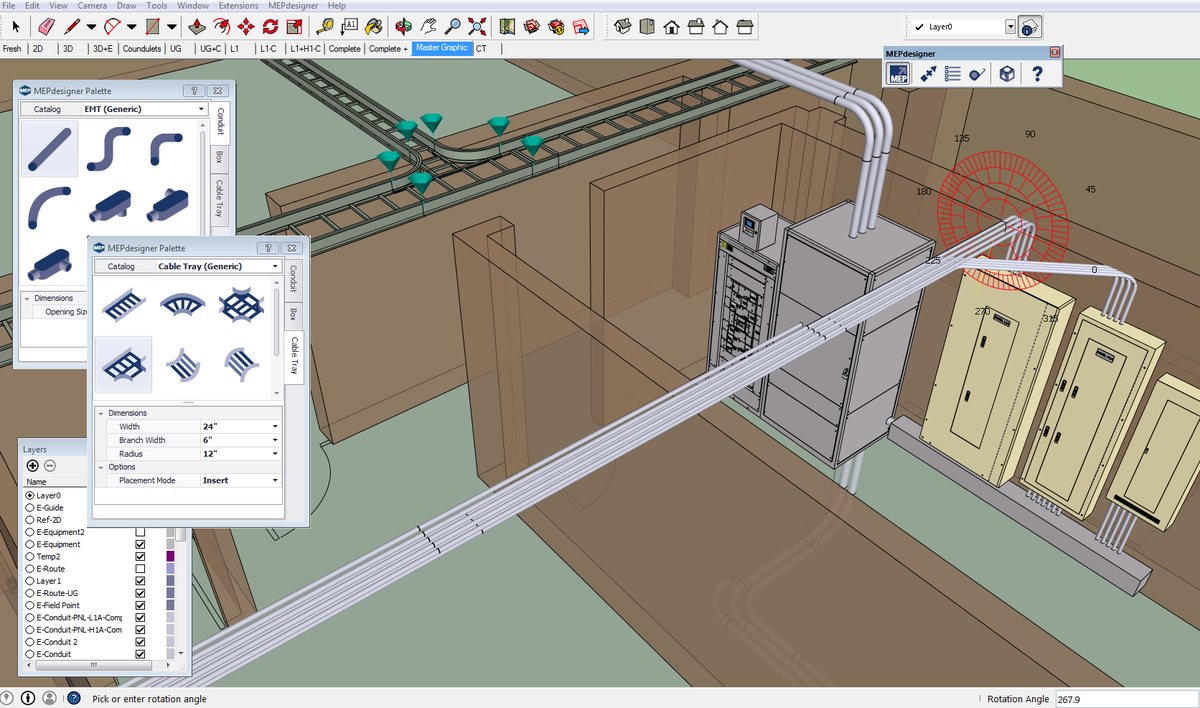
Task: Click the MEP launcher icon in MEPdesigner toolbar
Action: pyautogui.click(x=898, y=73)
